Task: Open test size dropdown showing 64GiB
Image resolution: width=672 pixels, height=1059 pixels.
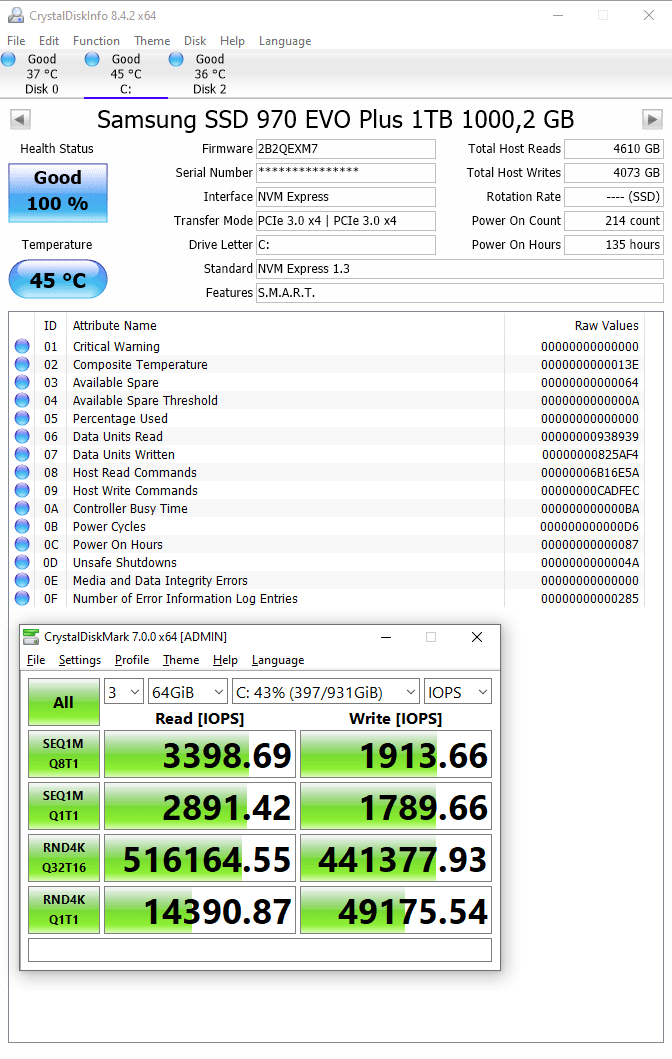Action: pos(188,692)
